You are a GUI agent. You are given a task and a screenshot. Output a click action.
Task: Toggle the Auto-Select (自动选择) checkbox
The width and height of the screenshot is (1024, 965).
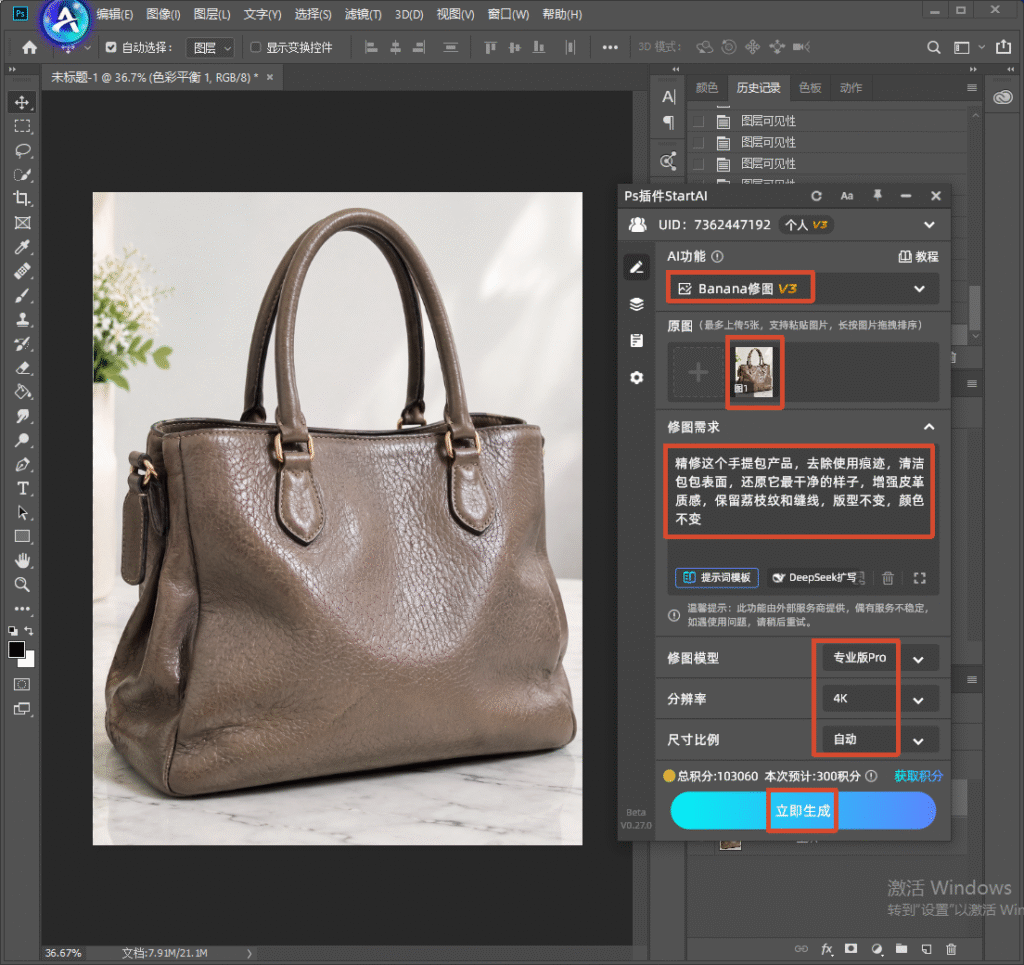111,47
